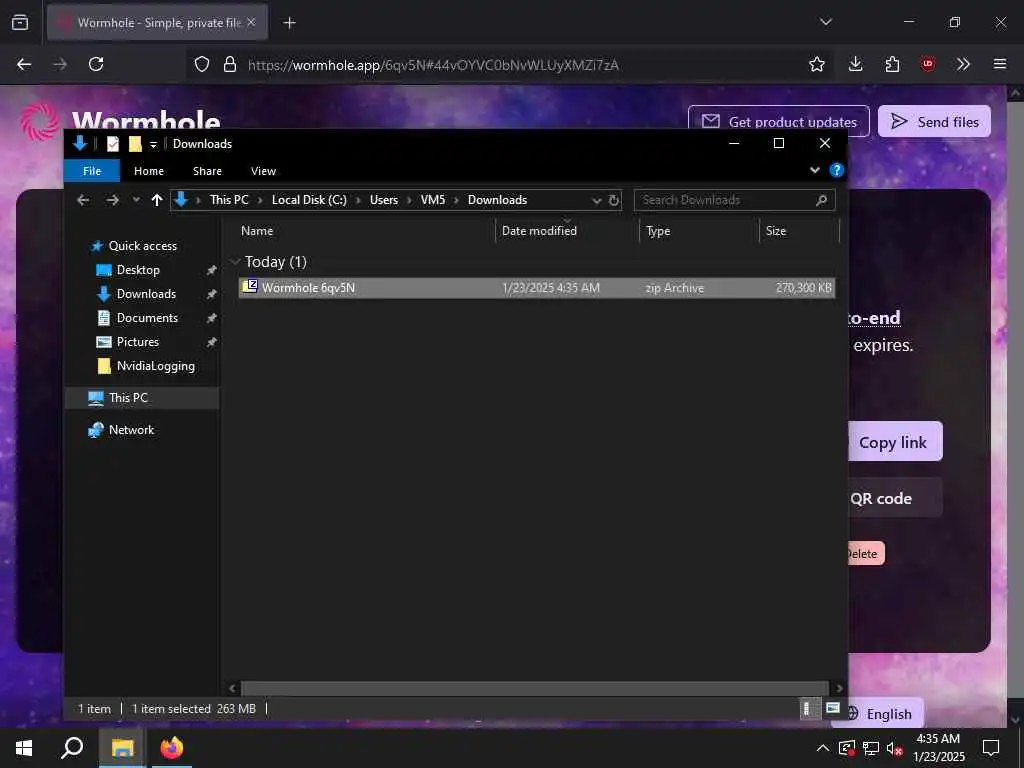Close the Wormhole browser tab
The height and width of the screenshot is (768, 1024).
click(251, 22)
